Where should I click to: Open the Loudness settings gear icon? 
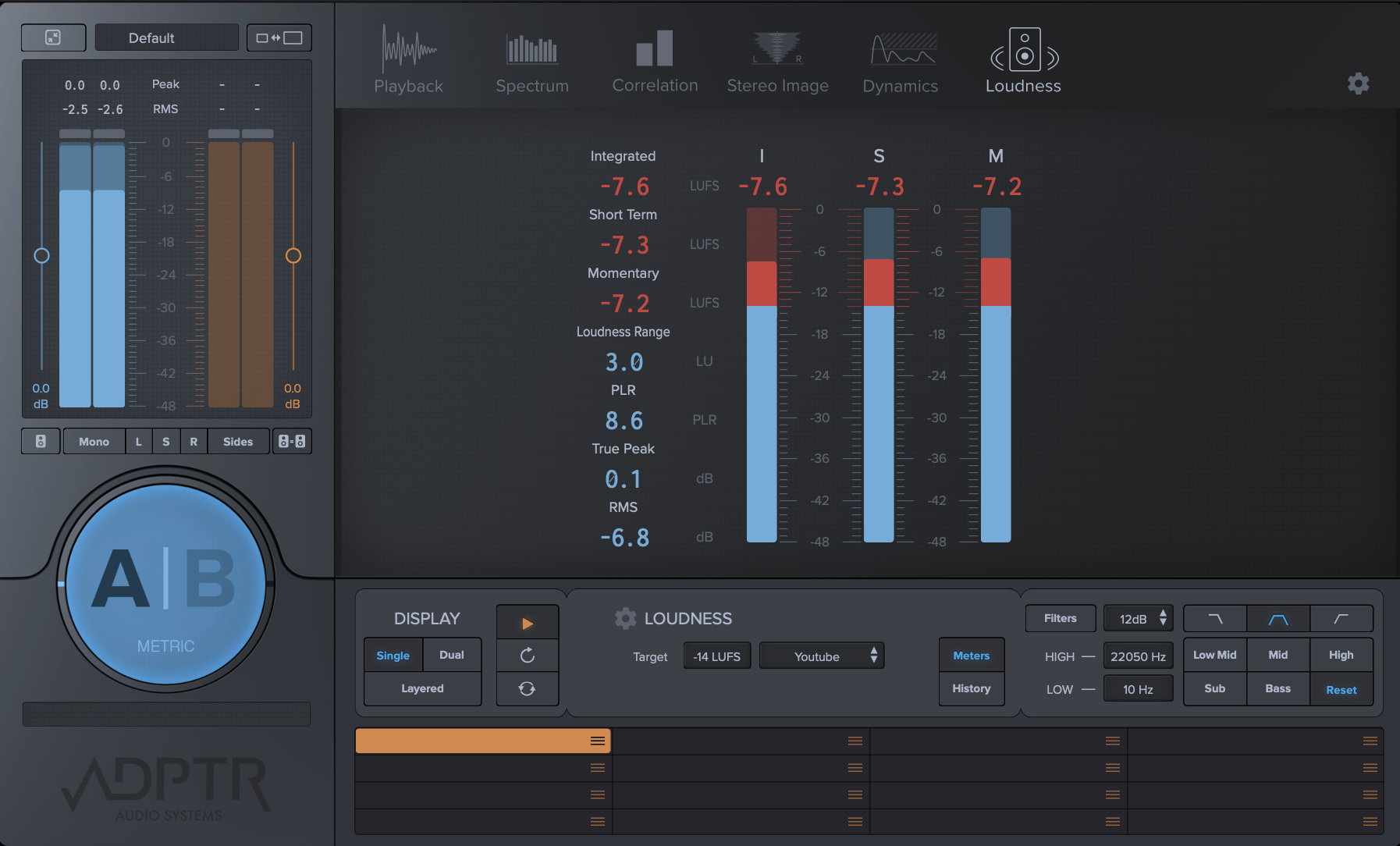tap(625, 618)
